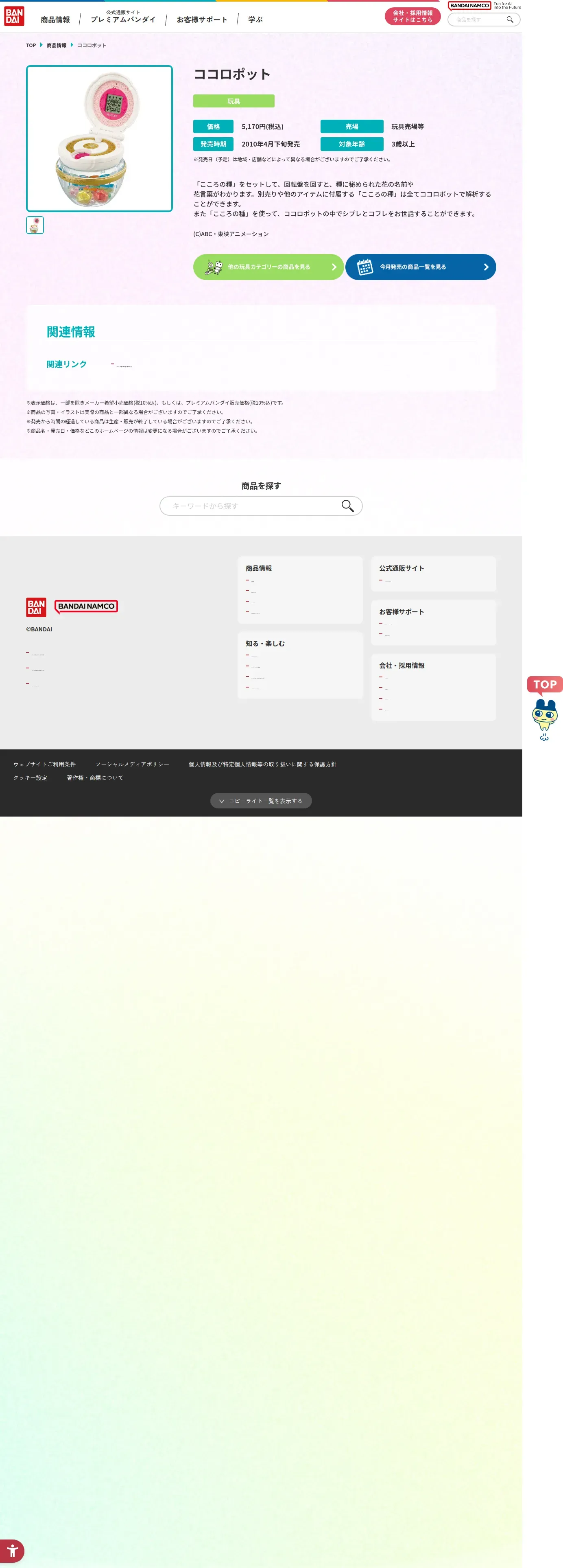The image size is (563, 1568).
Task: Click the red BANDAI logo in header
Action: point(14,16)
